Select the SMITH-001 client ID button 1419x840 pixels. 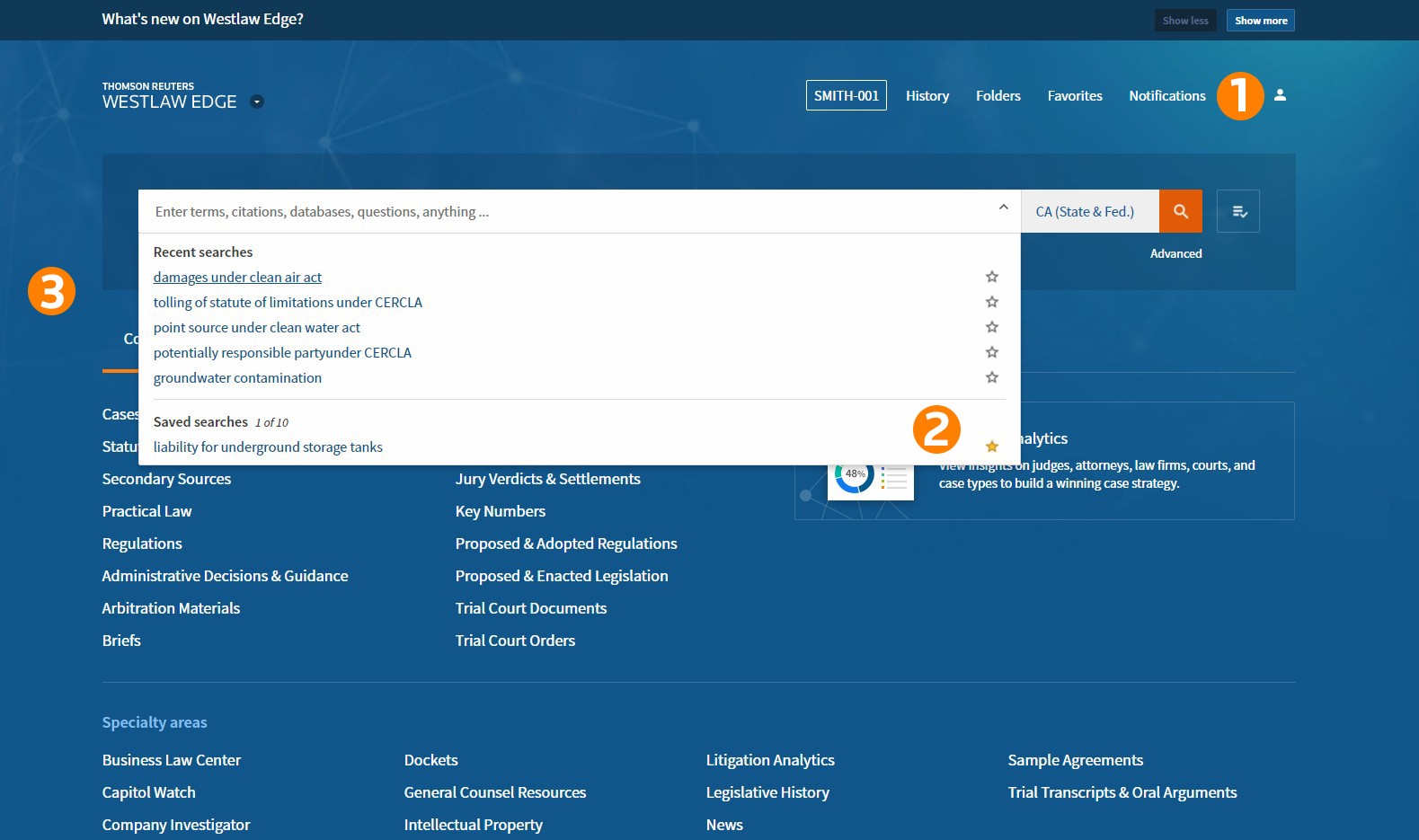tap(846, 95)
